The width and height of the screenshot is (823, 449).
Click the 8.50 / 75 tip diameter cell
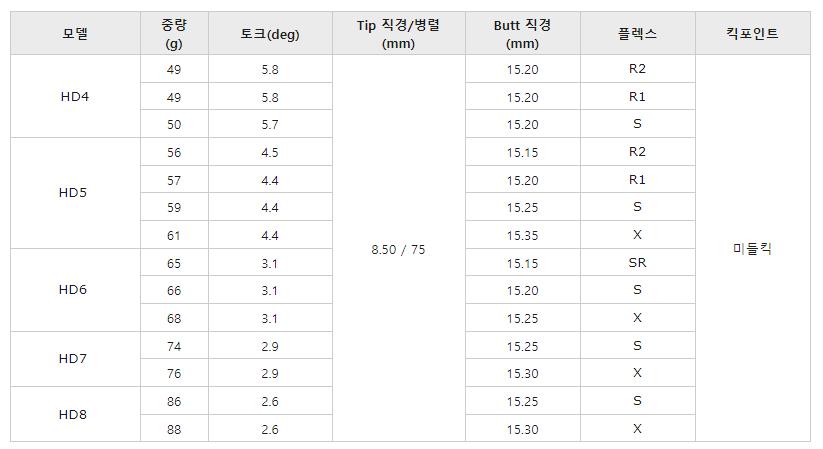point(398,249)
